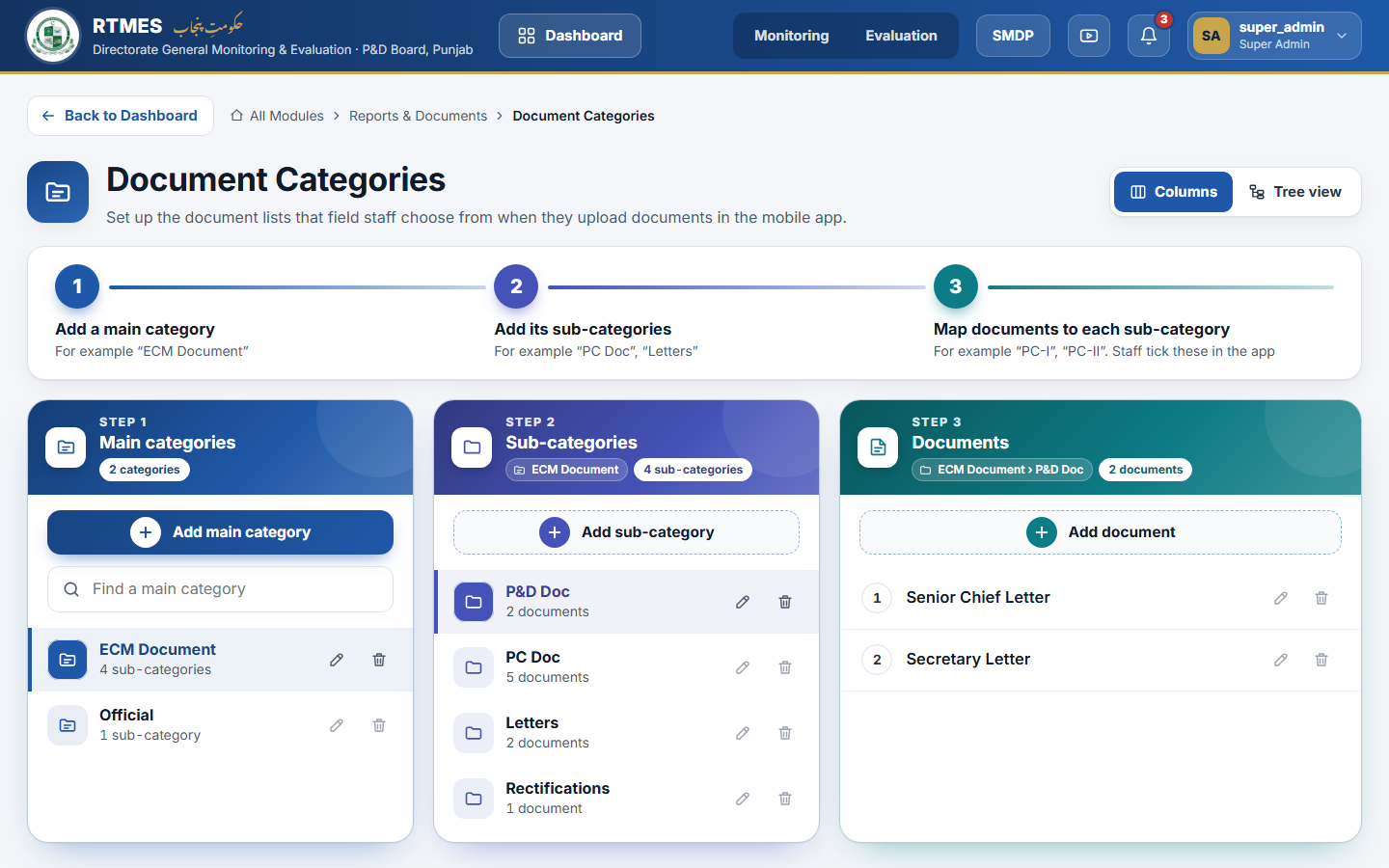Click the Documents header file icon
The height and width of the screenshot is (868, 1389).
click(x=878, y=448)
